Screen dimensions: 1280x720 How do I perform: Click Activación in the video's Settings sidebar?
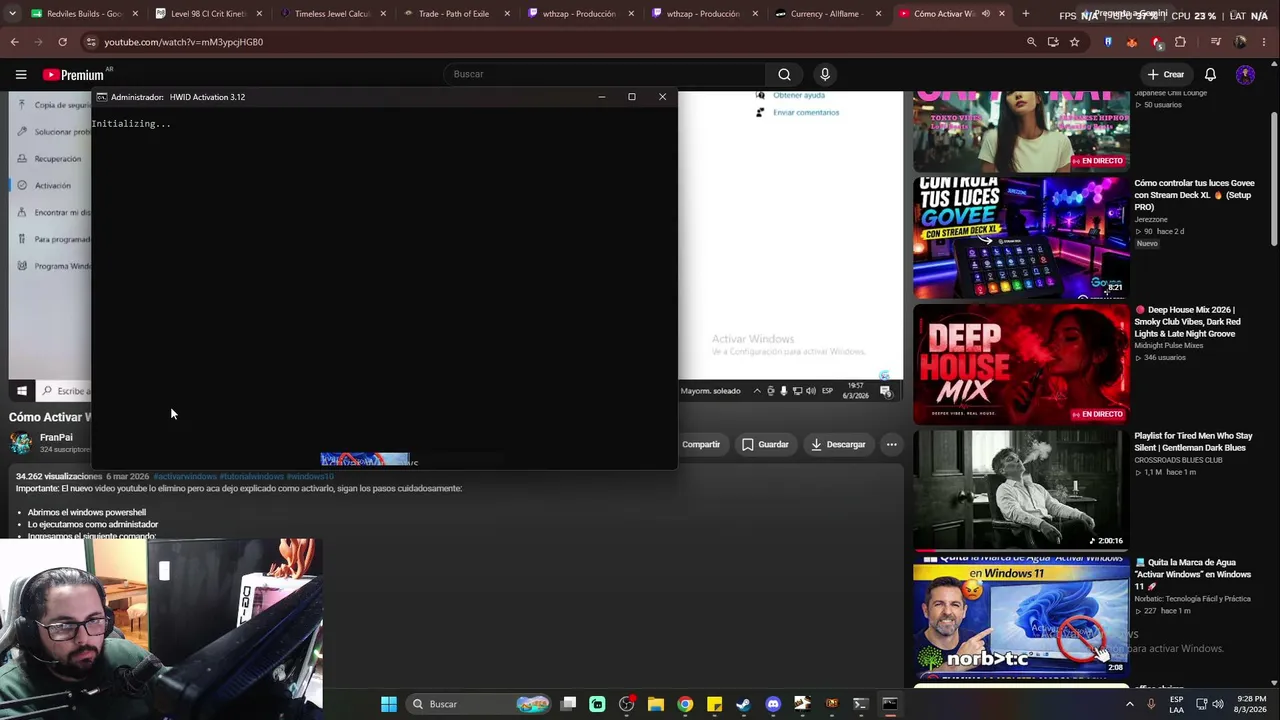tap(53, 186)
